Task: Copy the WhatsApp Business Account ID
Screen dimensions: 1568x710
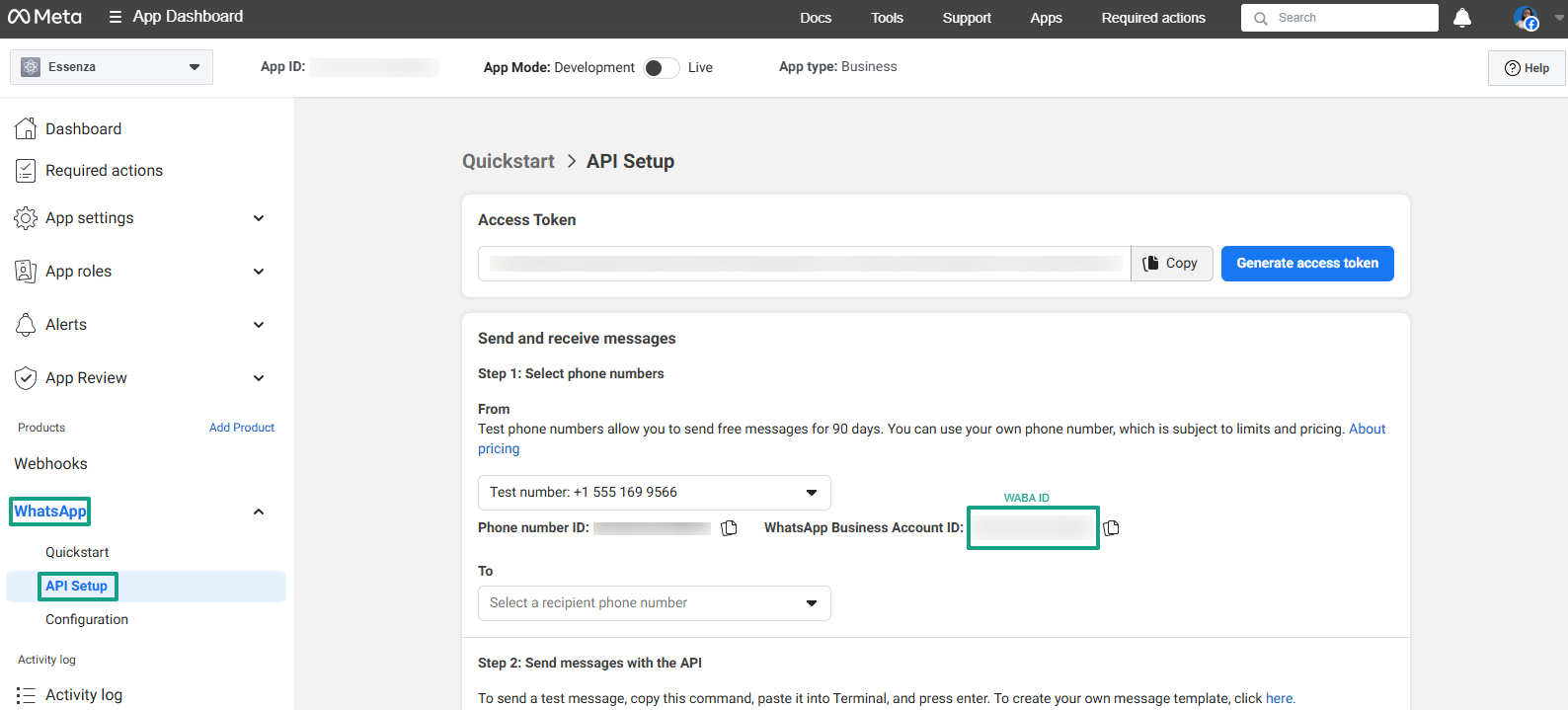Action: [1111, 528]
